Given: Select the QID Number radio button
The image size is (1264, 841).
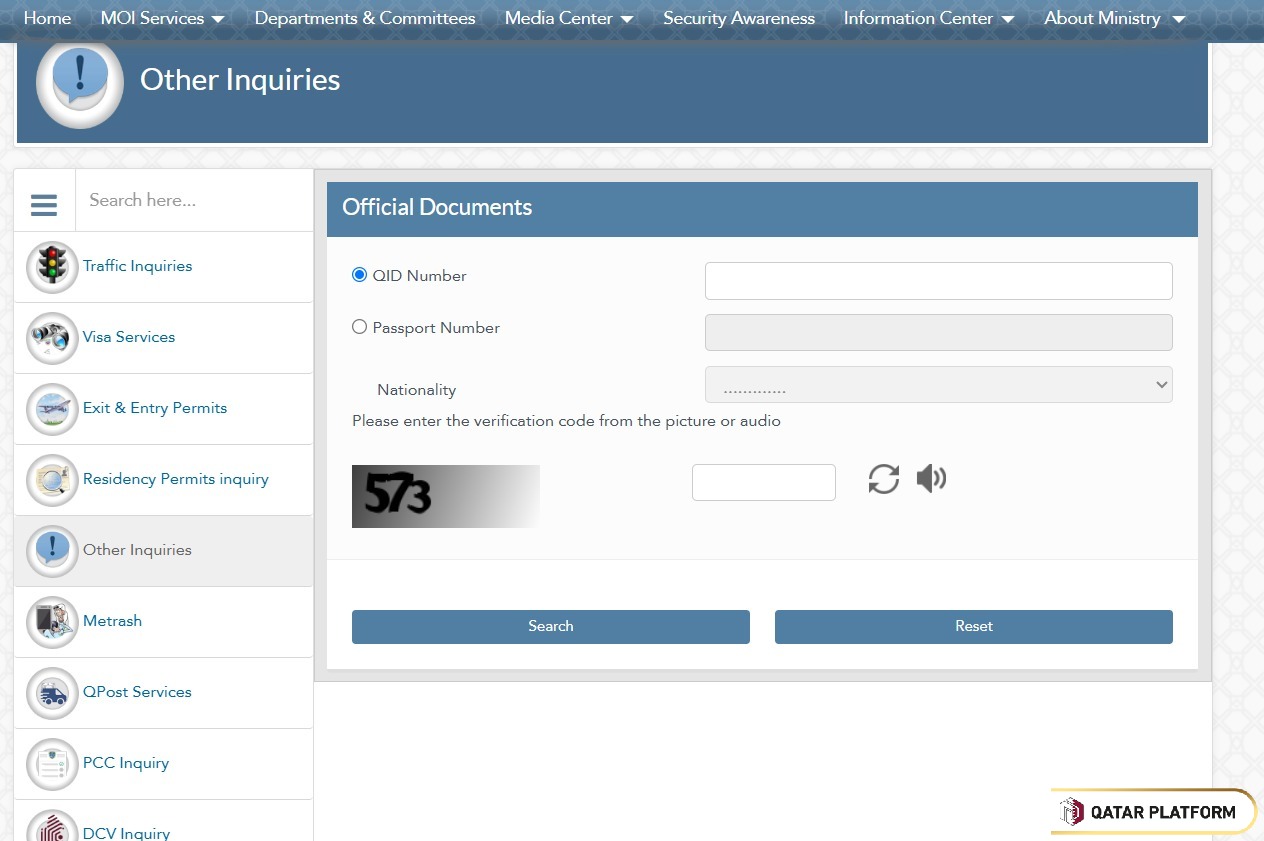Looking at the screenshot, I should coord(359,274).
